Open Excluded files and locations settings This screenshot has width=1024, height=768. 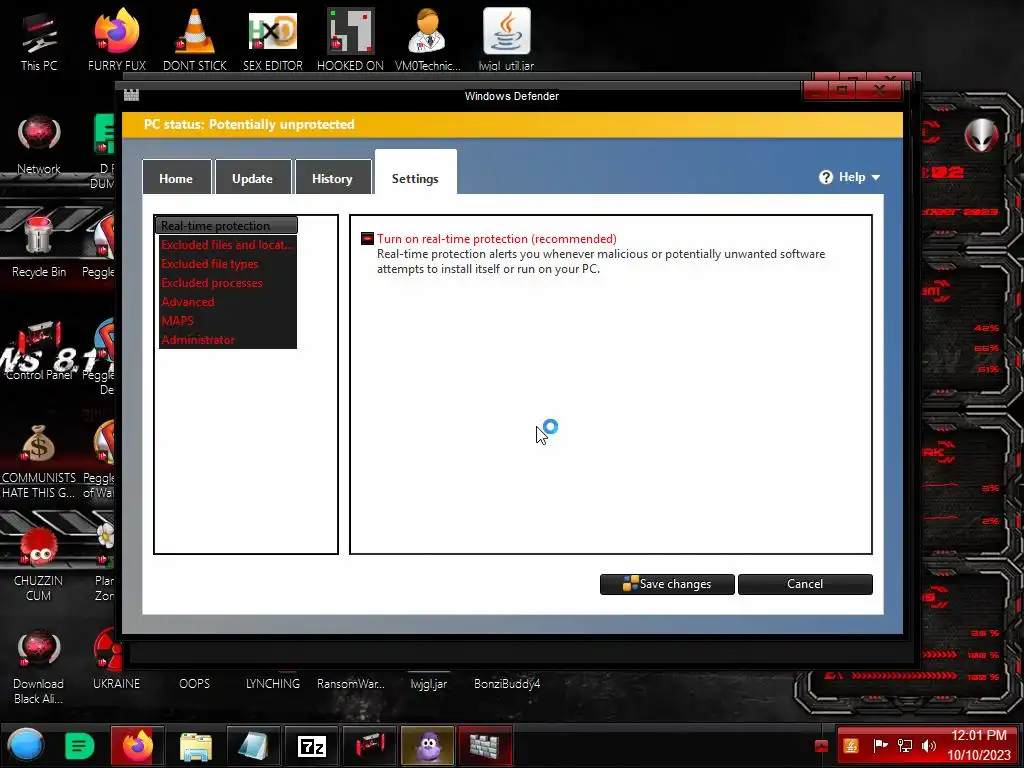[226, 245]
